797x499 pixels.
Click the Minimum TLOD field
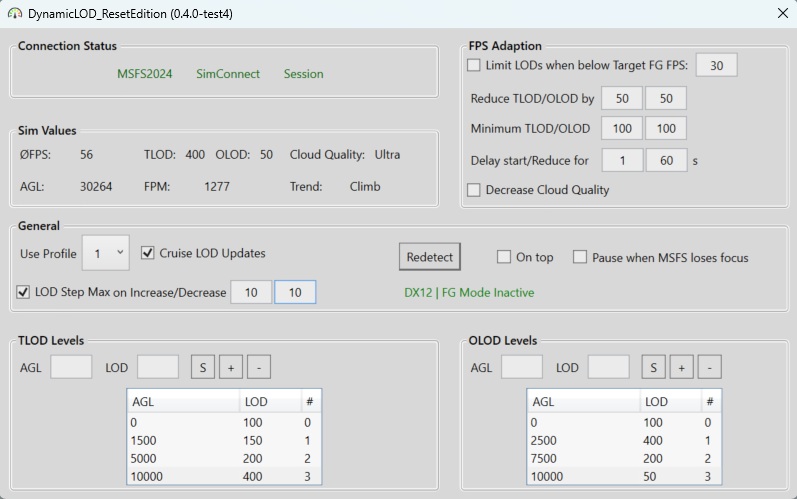point(622,128)
